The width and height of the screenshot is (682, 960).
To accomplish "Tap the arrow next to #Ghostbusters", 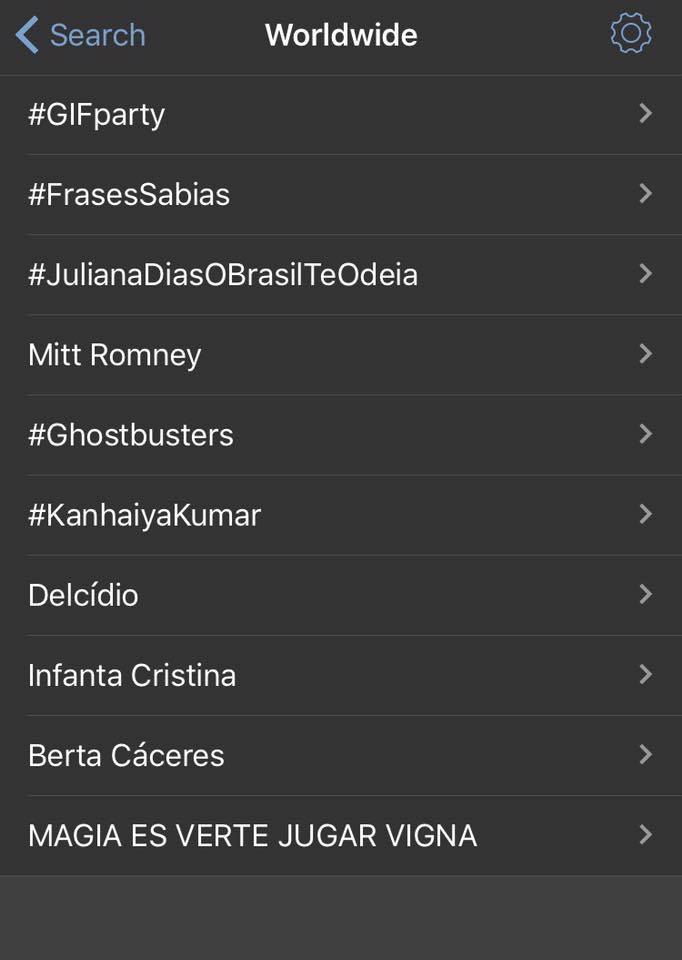I will (645, 434).
